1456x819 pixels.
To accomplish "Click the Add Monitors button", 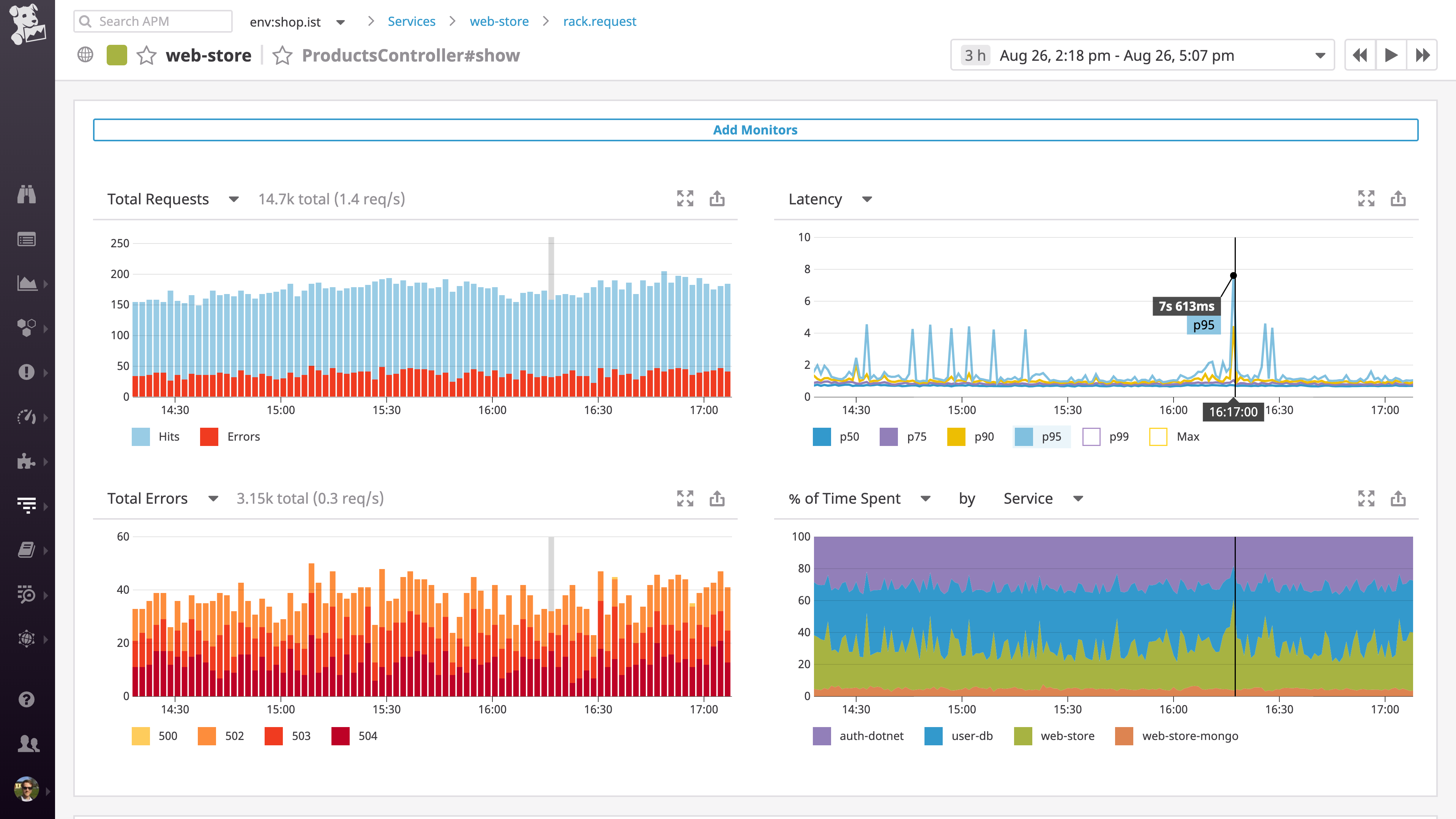I will [756, 130].
